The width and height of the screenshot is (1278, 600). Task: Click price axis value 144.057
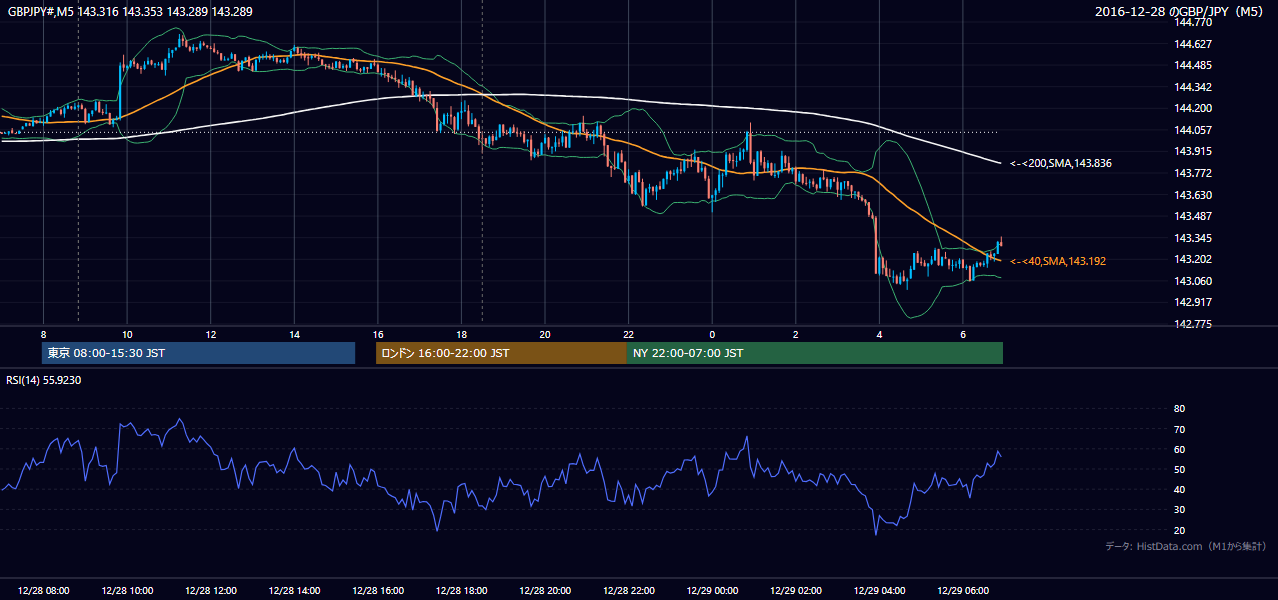(1193, 130)
